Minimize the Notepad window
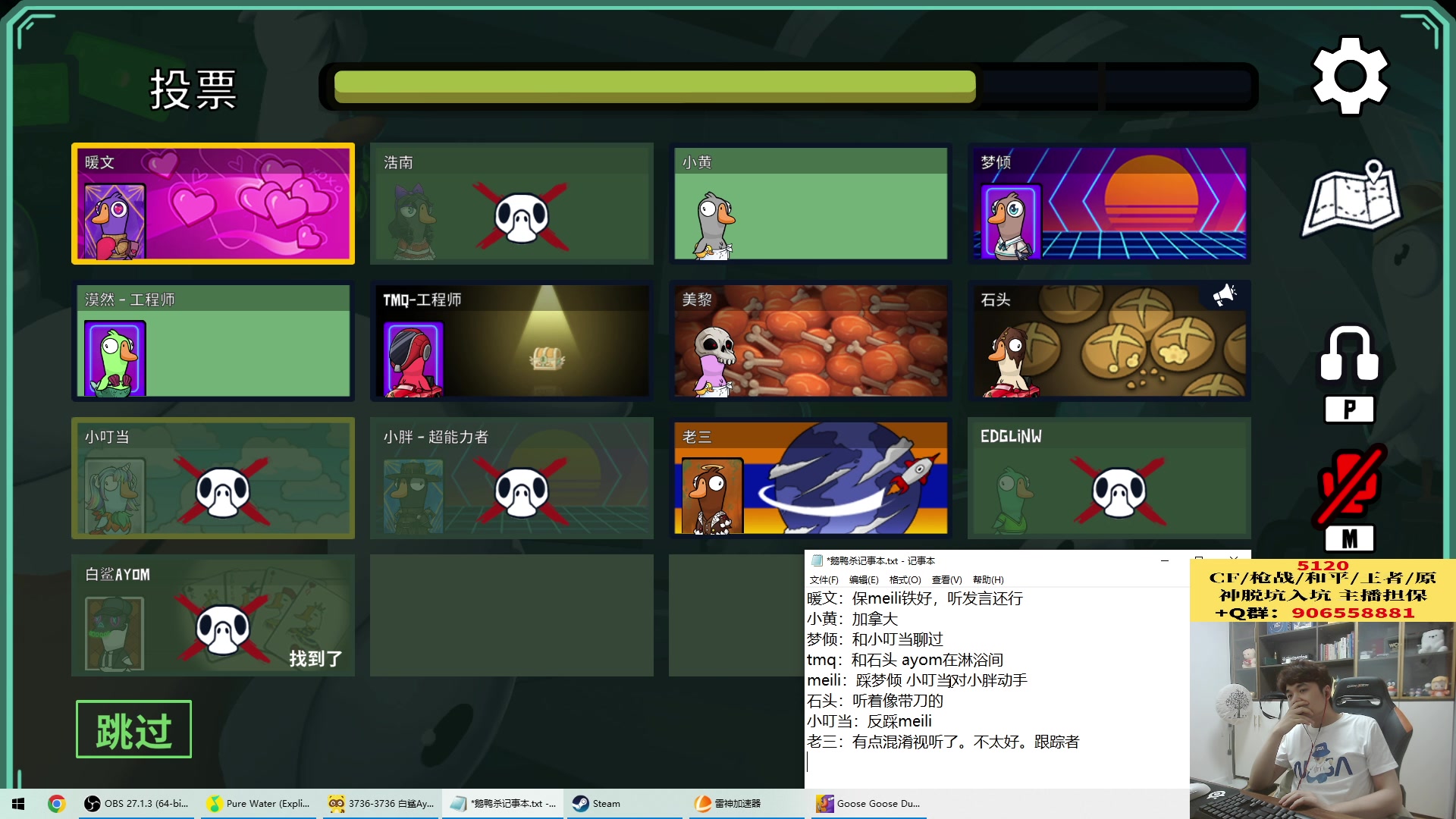Viewport: 1456px width, 819px height. coord(1164,560)
